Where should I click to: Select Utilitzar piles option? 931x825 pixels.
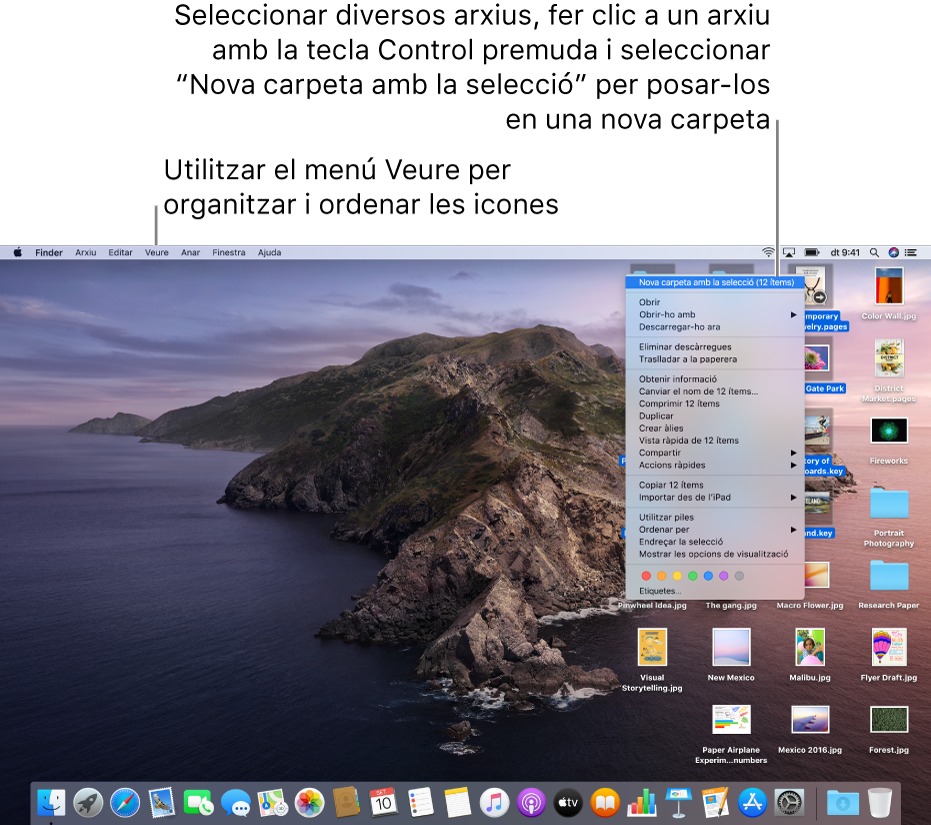[x=715, y=517]
